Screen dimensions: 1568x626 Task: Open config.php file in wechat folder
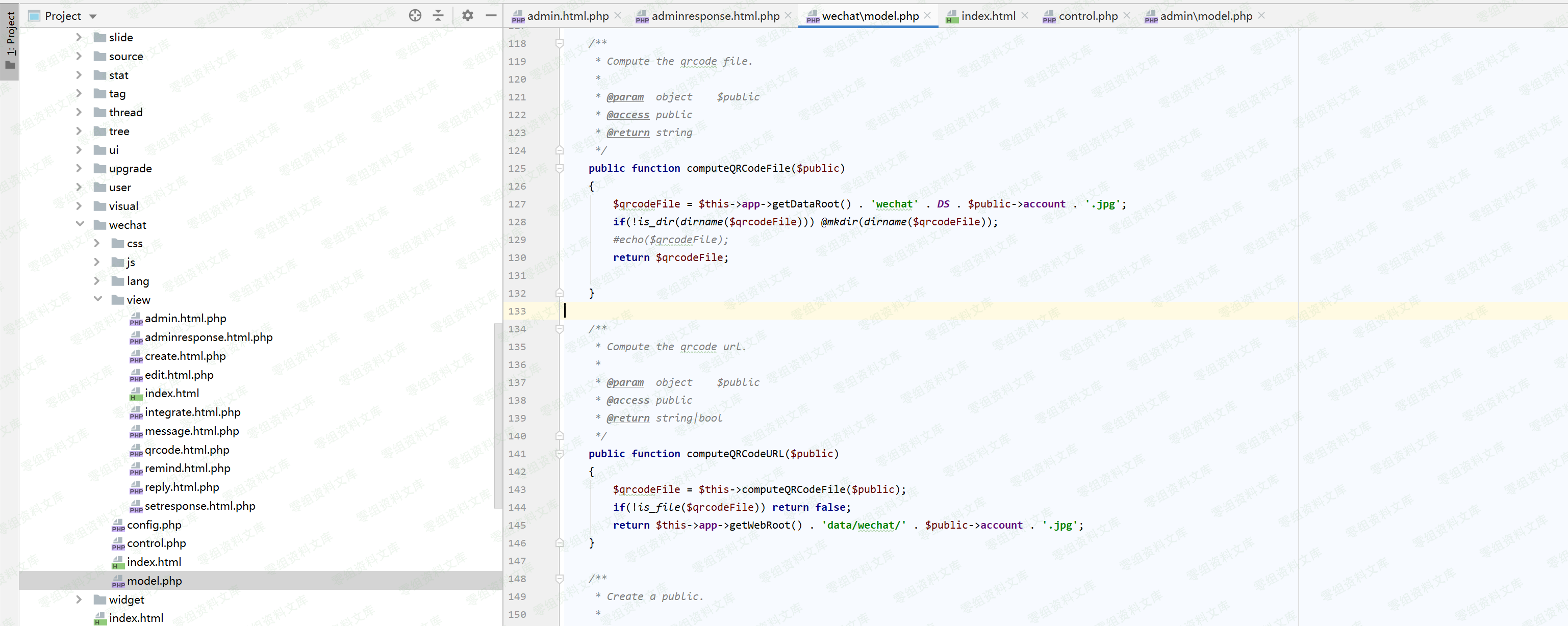click(x=154, y=525)
